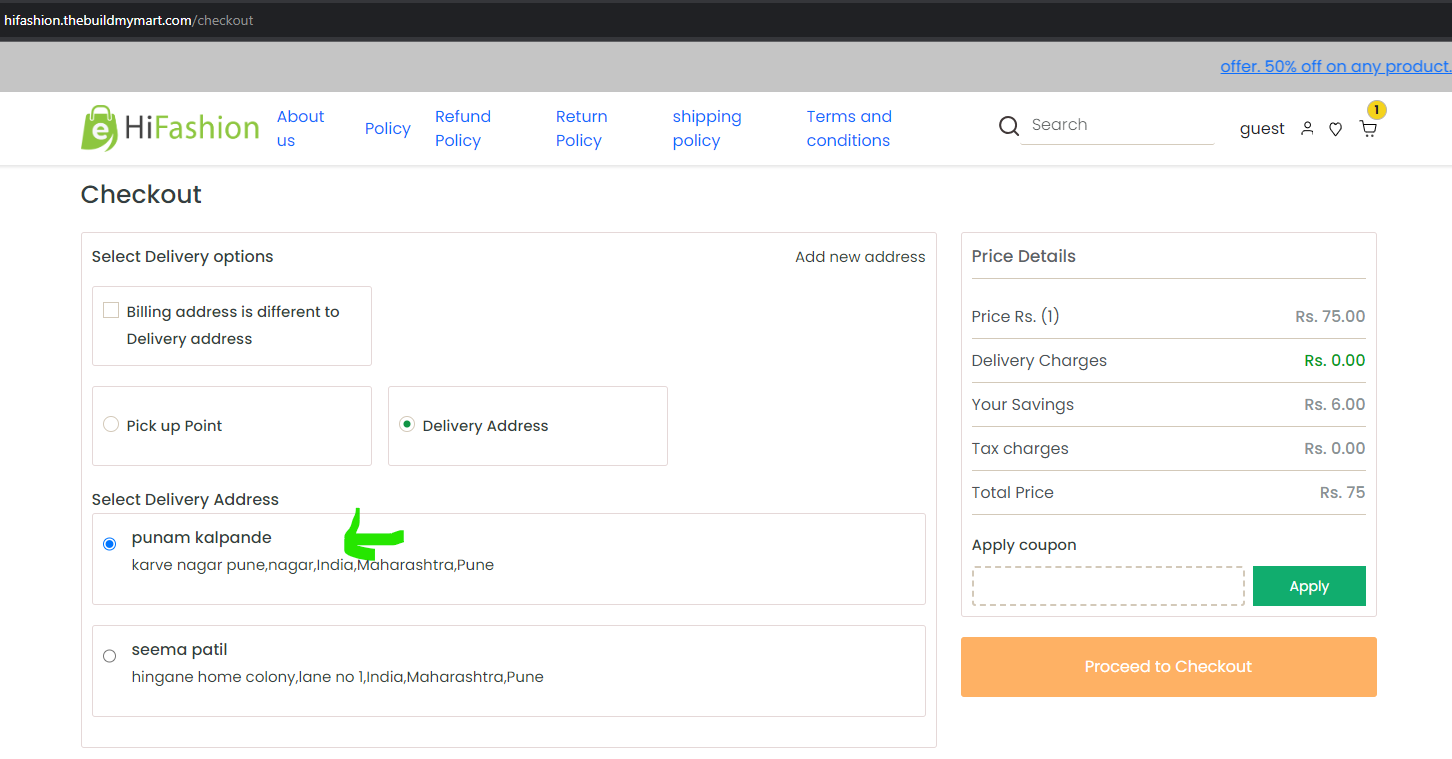Focus the Search input field
The width and height of the screenshot is (1452, 759).
tap(1117, 125)
